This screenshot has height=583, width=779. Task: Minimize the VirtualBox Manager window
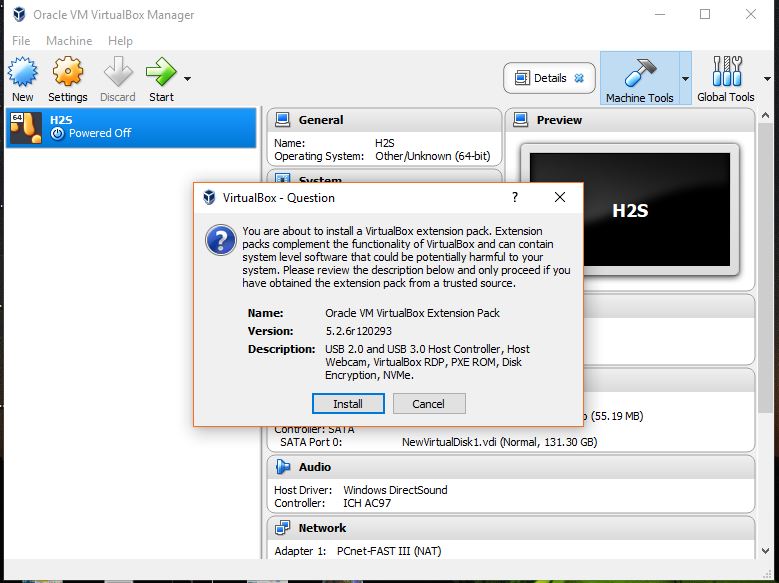pos(660,14)
